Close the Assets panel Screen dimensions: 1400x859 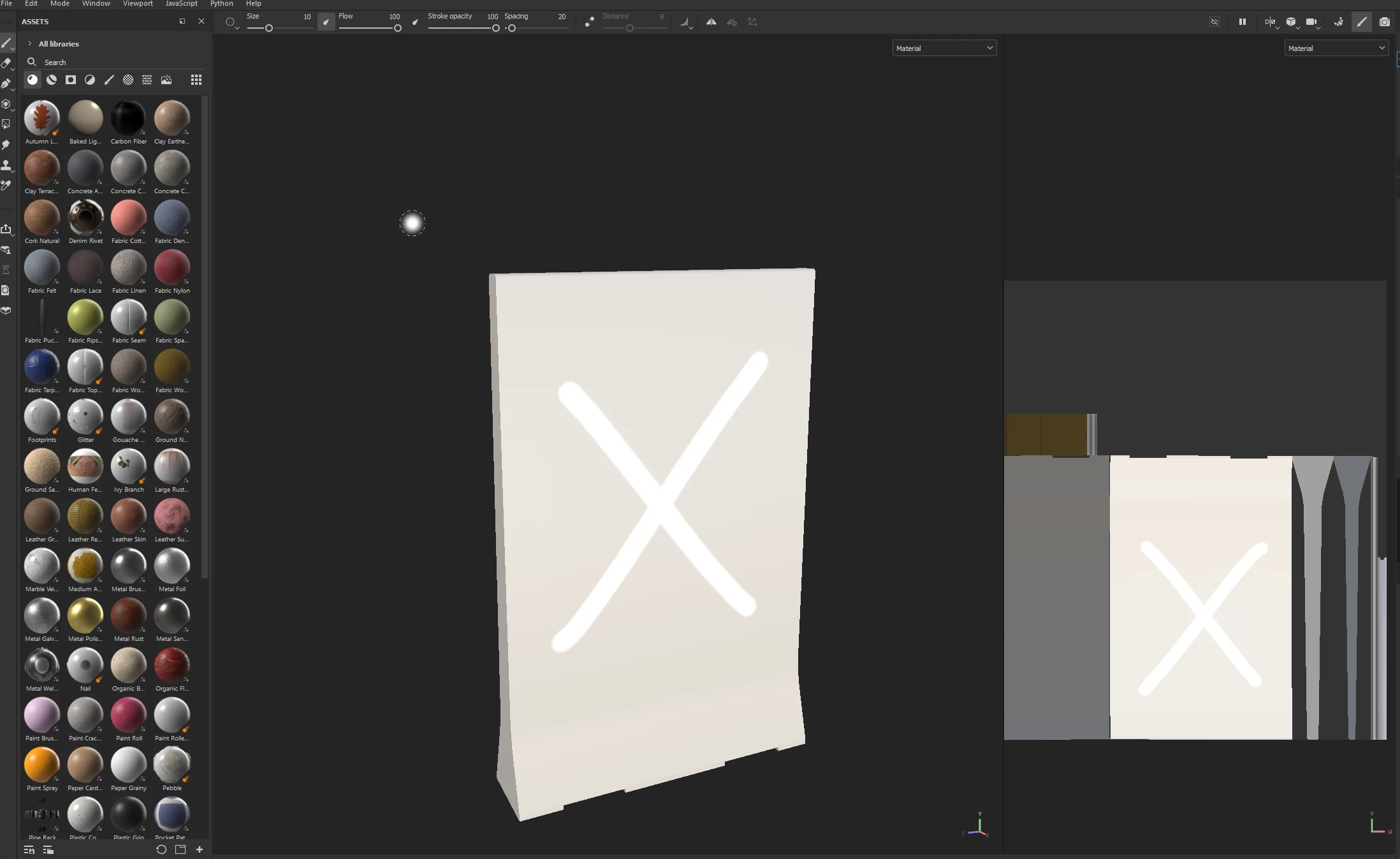pos(201,22)
